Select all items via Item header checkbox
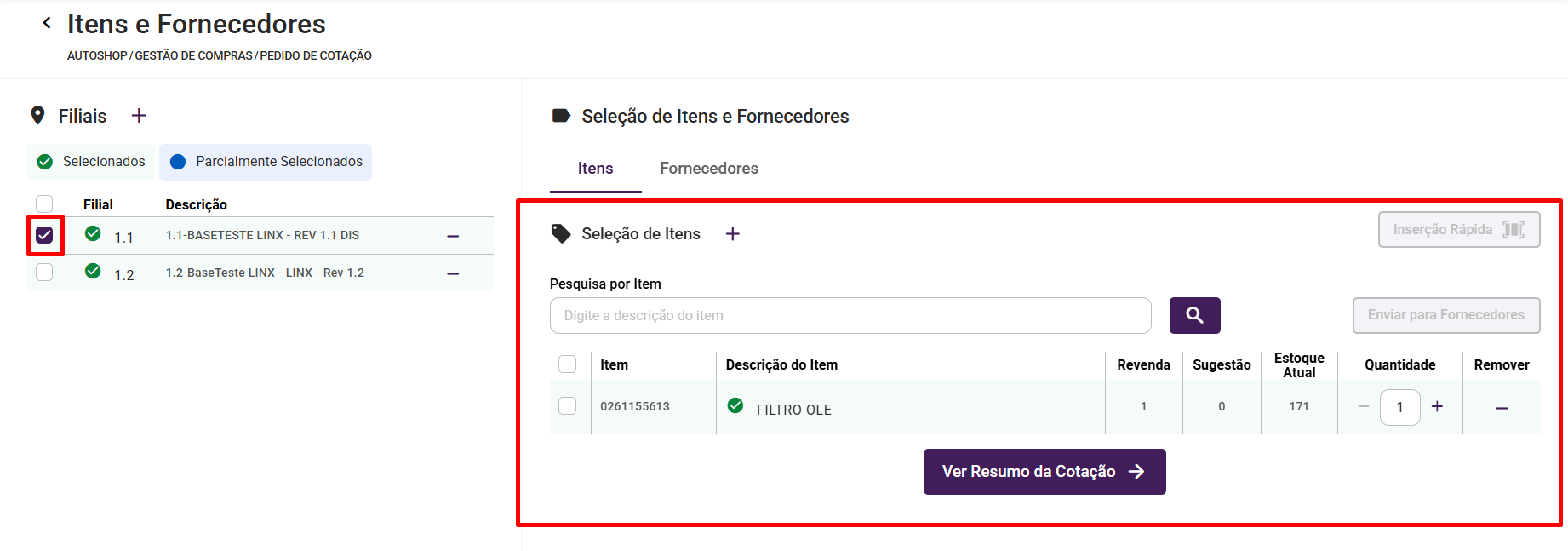This screenshot has height=551, width=1568. (x=567, y=364)
